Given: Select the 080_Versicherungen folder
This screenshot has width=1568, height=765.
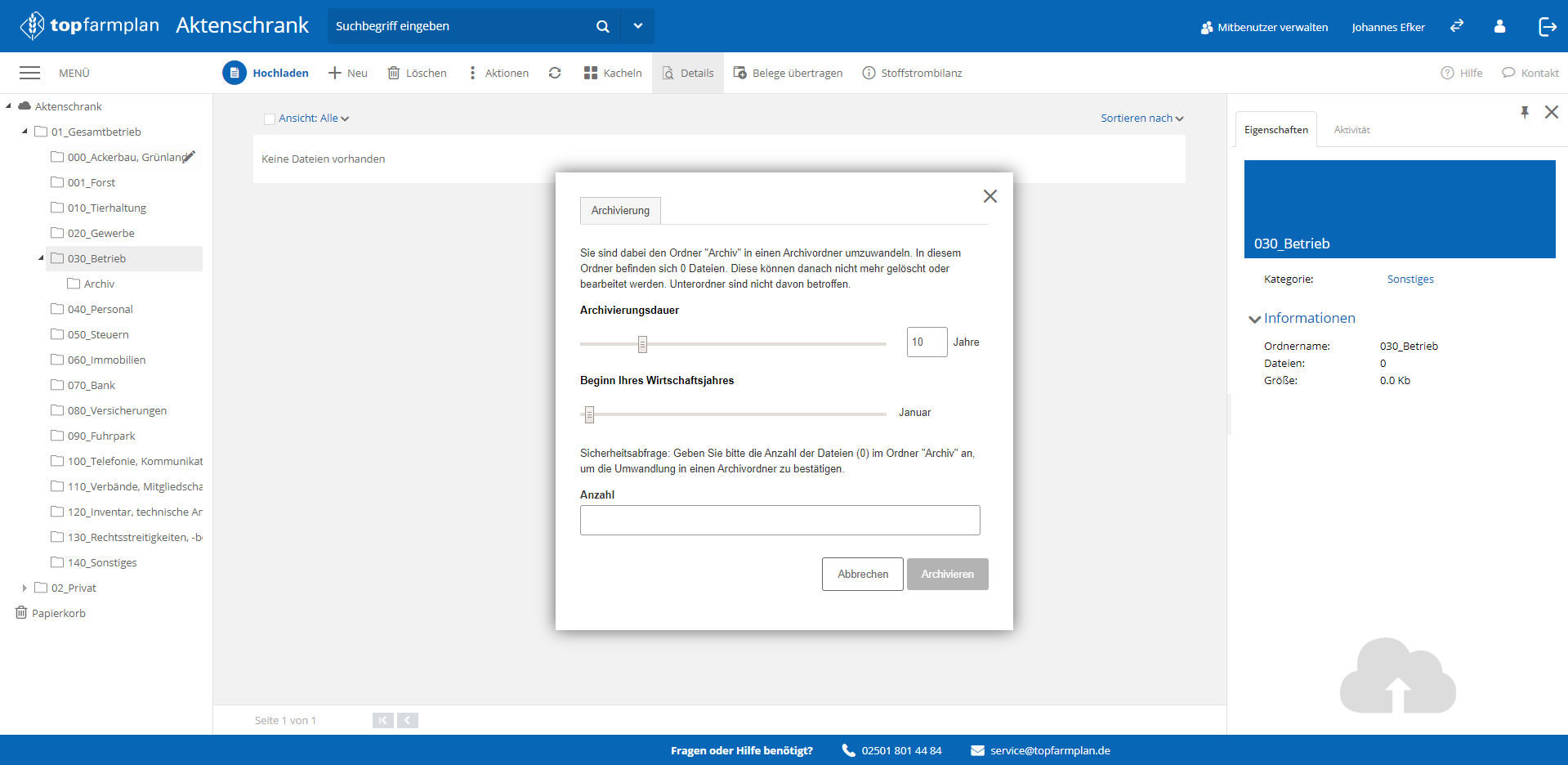Looking at the screenshot, I should coord(117,410).
